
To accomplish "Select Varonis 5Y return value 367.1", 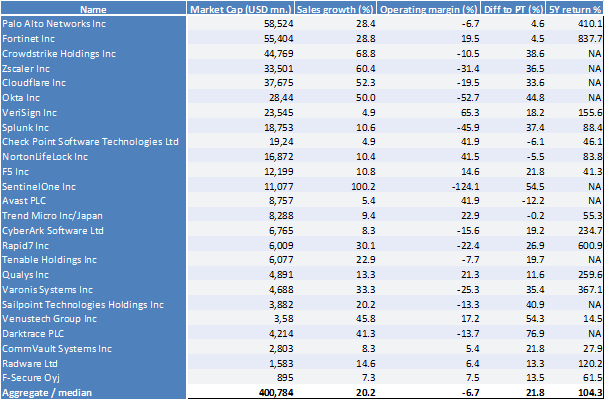I will point(590,290).
